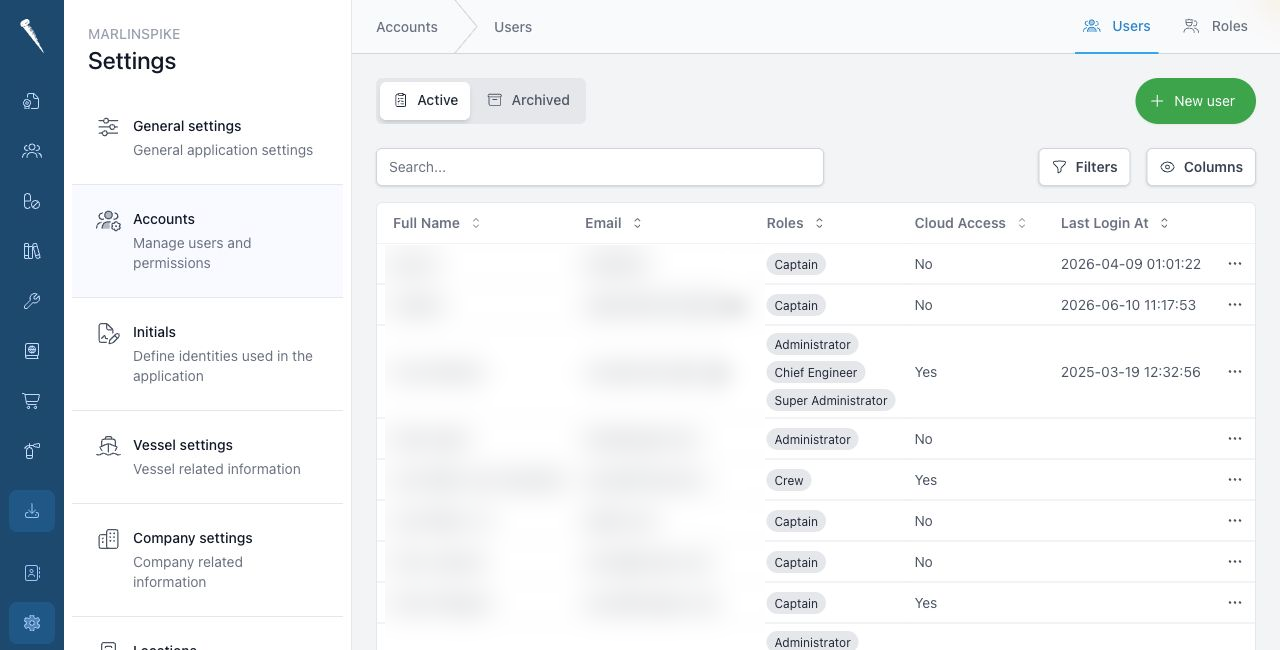Image resolution: width=1280 pixels, height=650 pixels.
Task: Open the crew people icon in the sidebar
Action: 32,151
